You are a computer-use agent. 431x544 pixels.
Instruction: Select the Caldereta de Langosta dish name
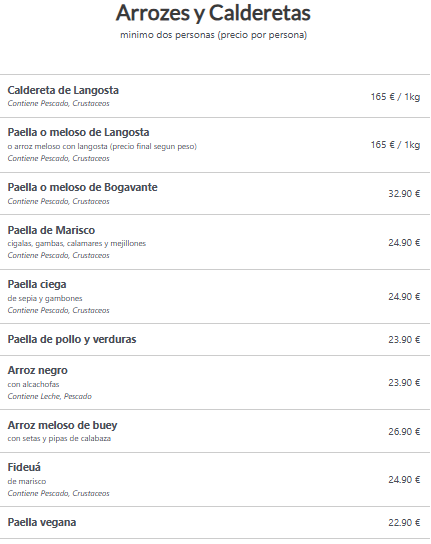(x=63, y=90)
